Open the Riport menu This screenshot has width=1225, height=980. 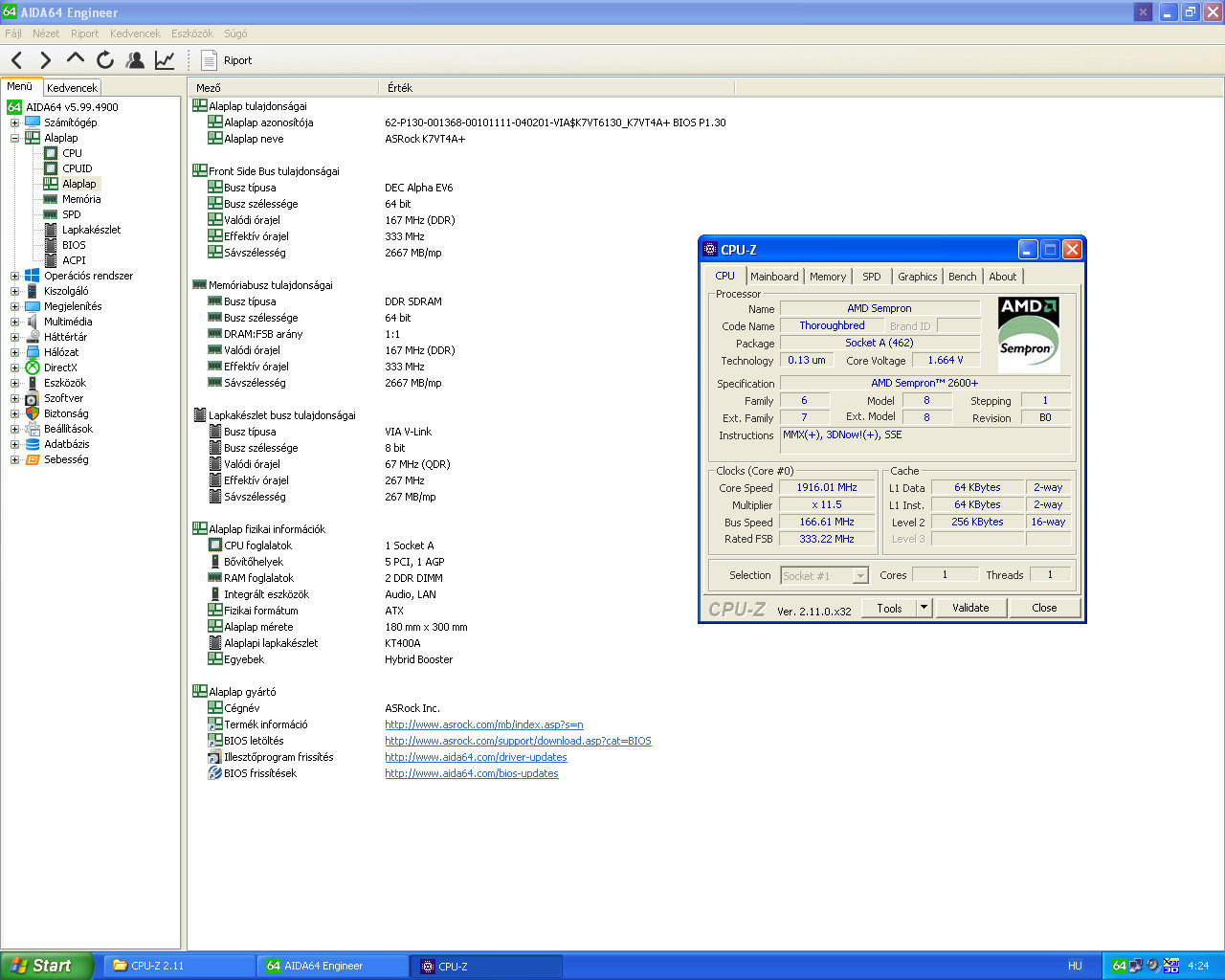(84, 33)
